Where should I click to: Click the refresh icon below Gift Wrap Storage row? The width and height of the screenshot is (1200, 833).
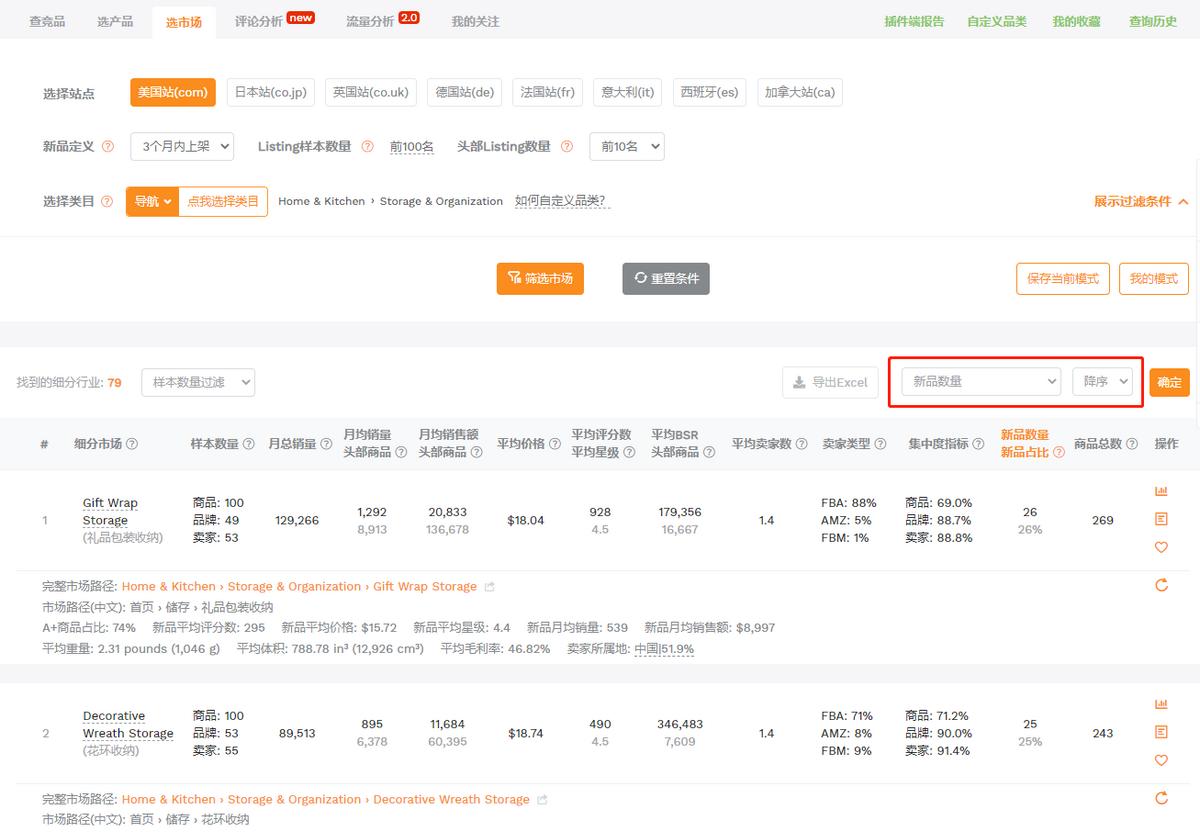pyautogui.click(x=1161, y=586)
